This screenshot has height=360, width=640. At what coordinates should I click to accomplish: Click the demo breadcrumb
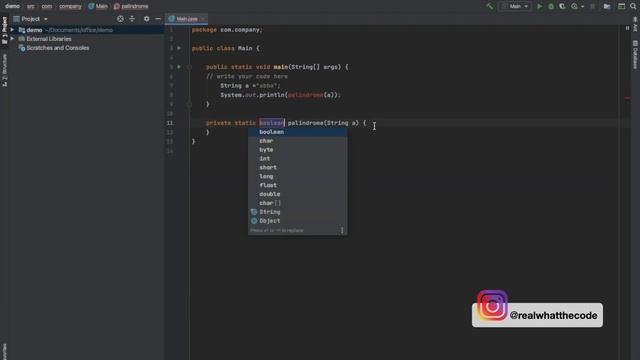[12, 6]
